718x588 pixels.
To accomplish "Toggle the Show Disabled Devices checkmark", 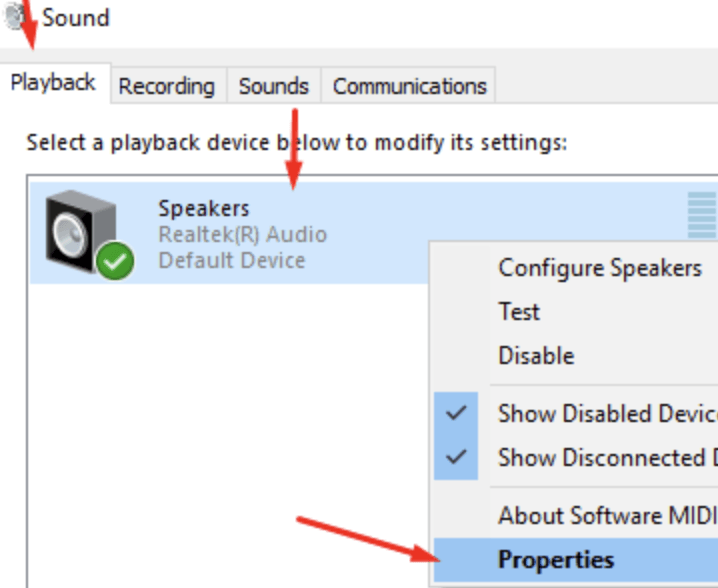I will (457, 412).
